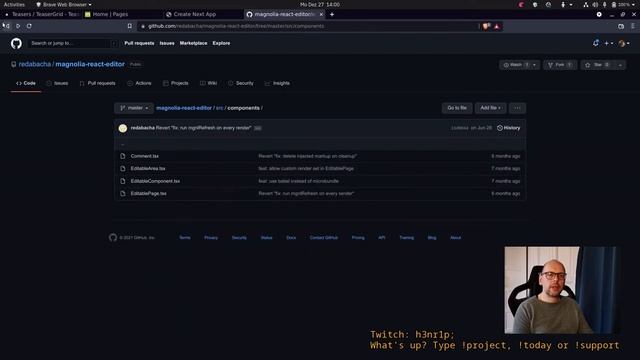Image resolution: width=640 pixels, height=360 pixels.
Task: Open the create new plus dropdown
Action: point(609,43)
